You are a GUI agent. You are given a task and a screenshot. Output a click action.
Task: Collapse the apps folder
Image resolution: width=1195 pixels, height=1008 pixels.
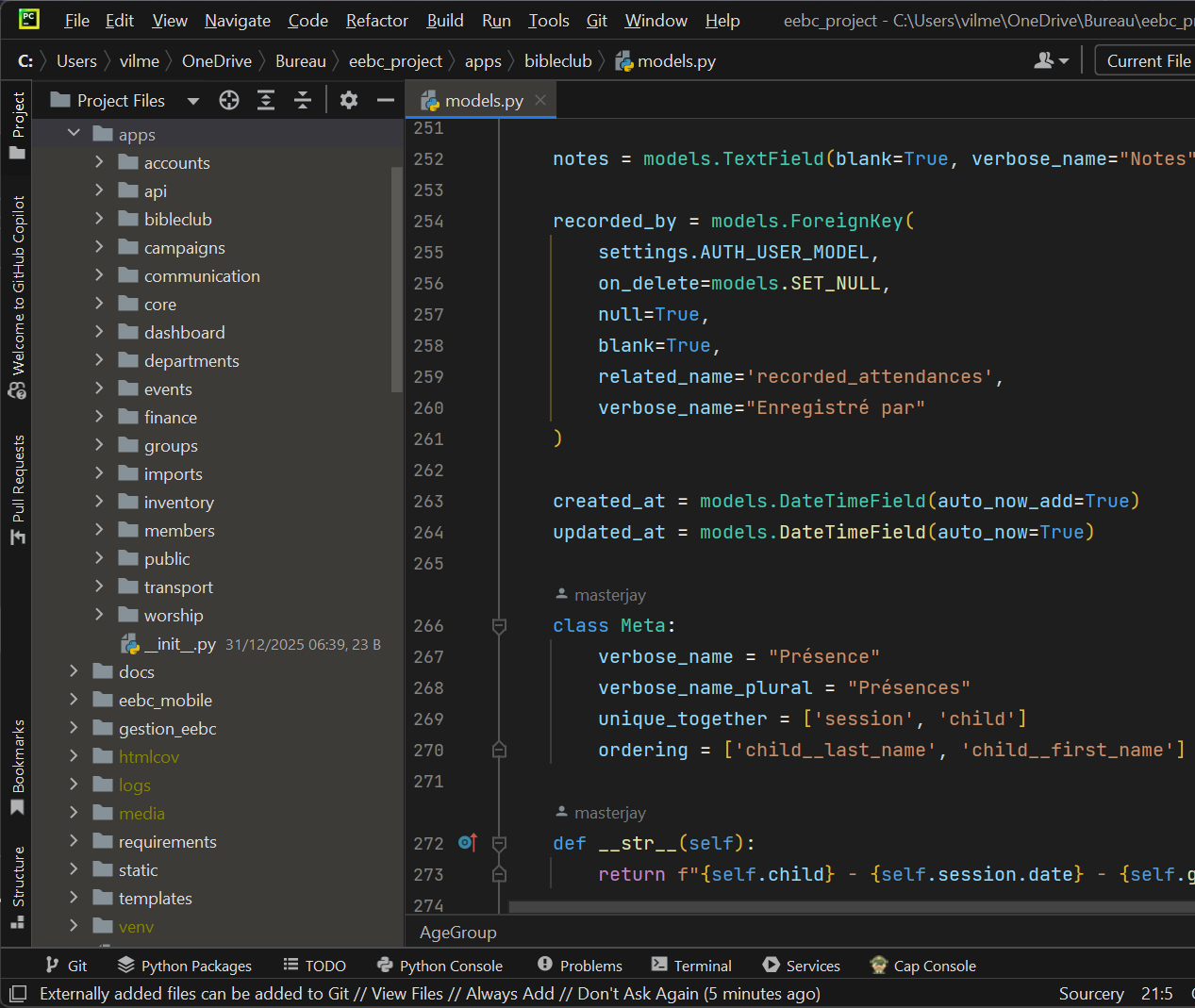(x=74, y=134)
